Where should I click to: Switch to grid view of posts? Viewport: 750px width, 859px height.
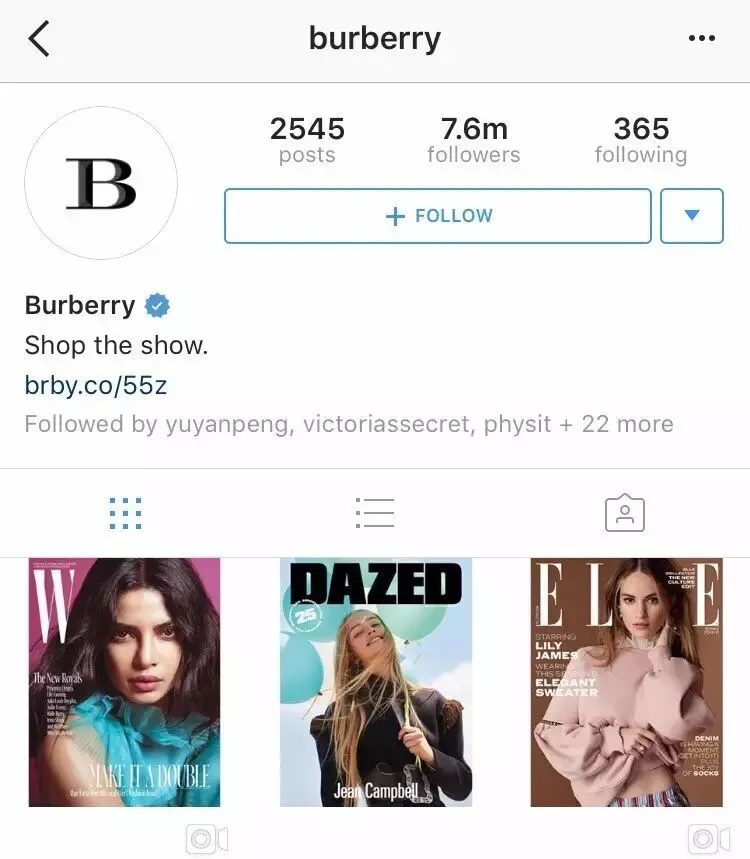click(x=125, y=513)
